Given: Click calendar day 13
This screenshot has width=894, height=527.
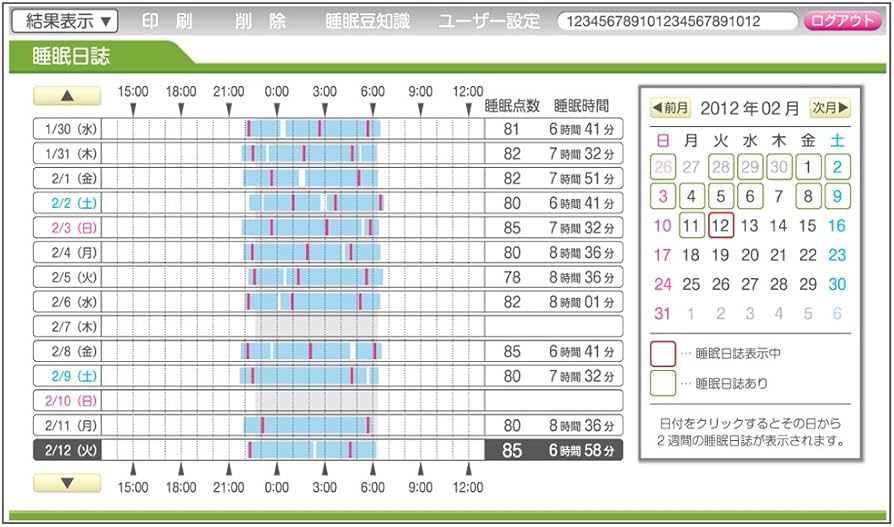Looking at the screenshot, I should (750, 225).
